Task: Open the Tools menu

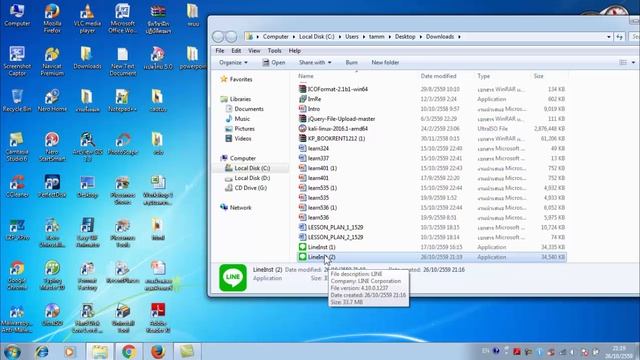Action: [274, 51]
